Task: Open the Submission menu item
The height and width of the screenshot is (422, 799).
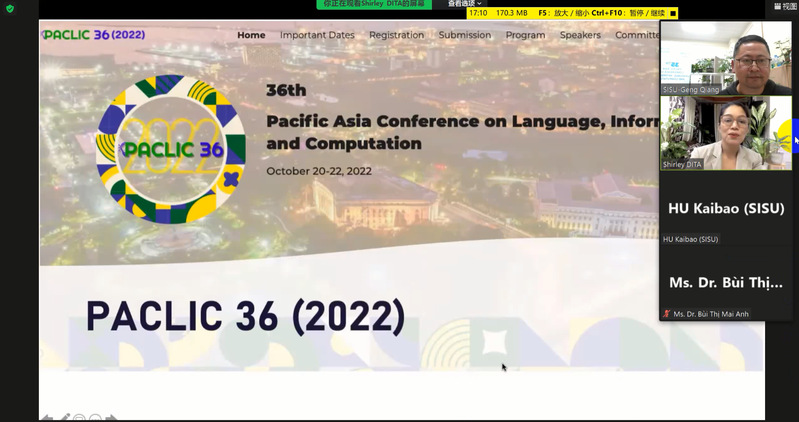Action: 465,35
